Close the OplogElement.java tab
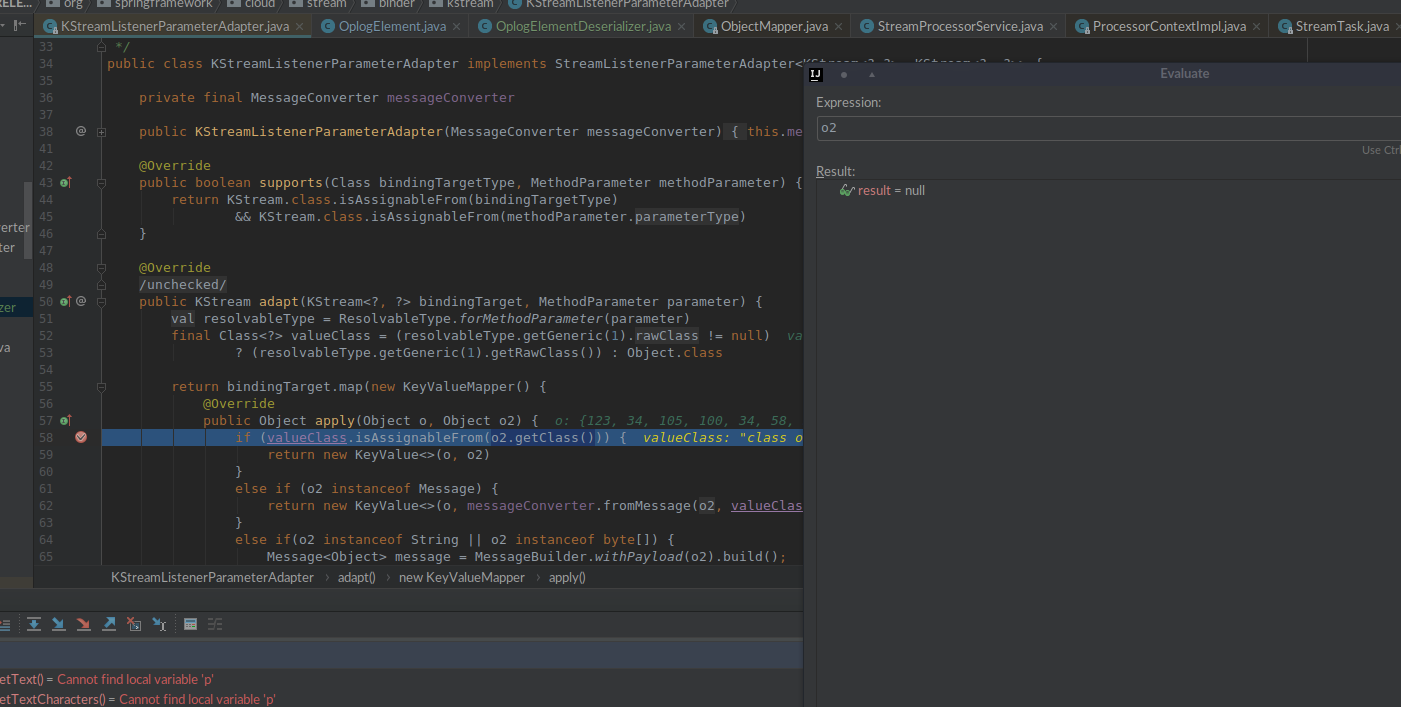 (458, 27)
